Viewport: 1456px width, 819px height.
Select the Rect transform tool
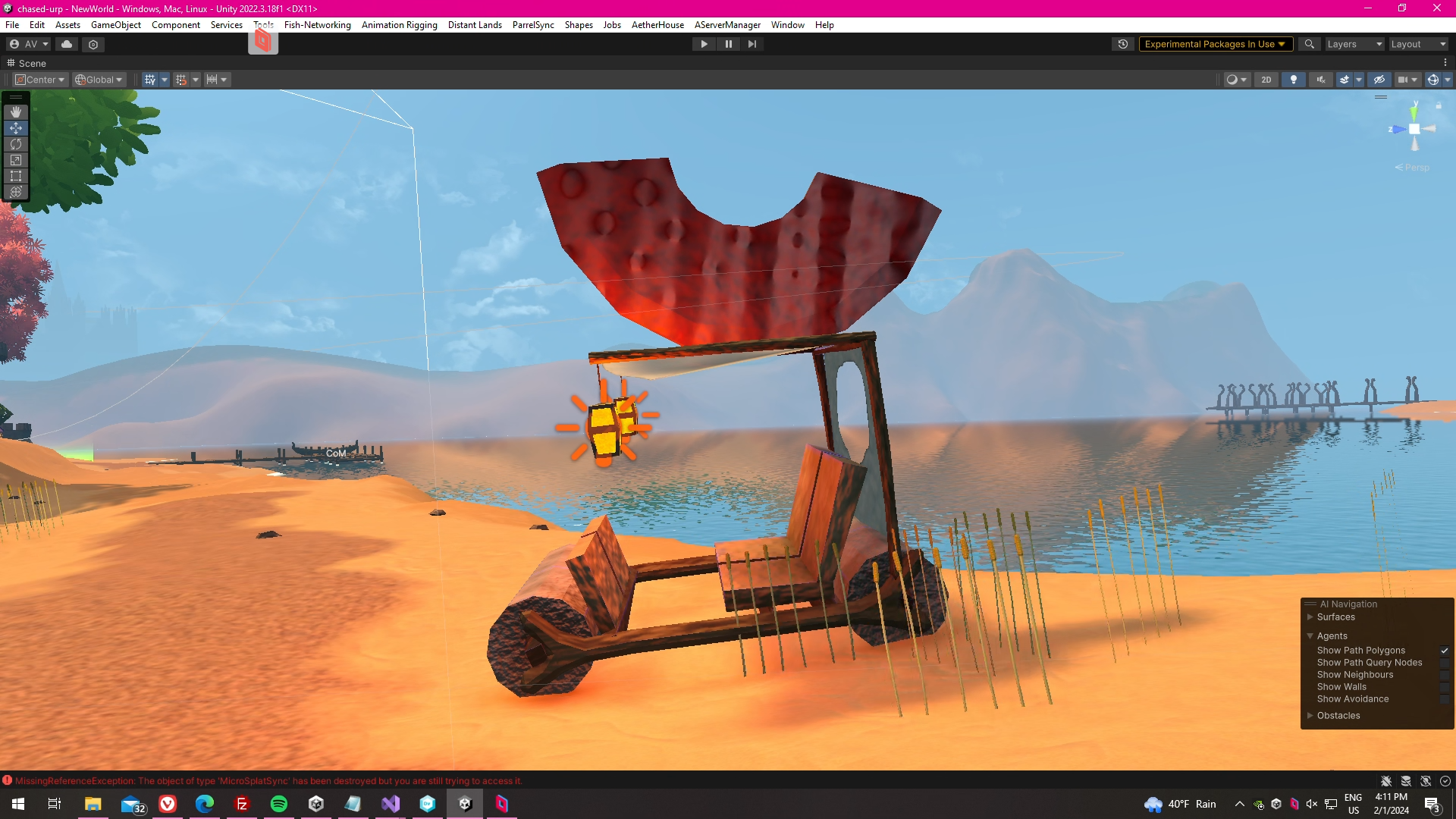16,176
